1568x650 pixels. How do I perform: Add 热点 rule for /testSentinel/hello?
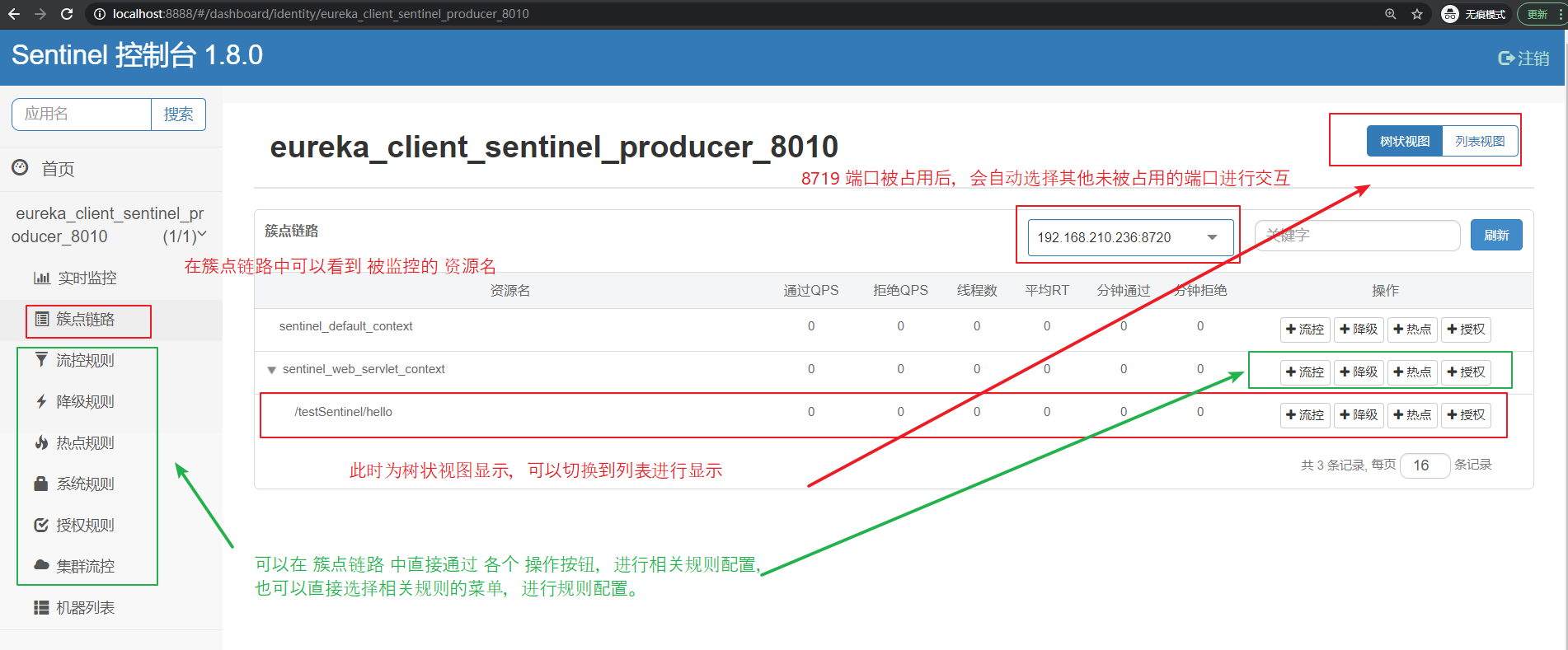click(x=1412, y=415)
